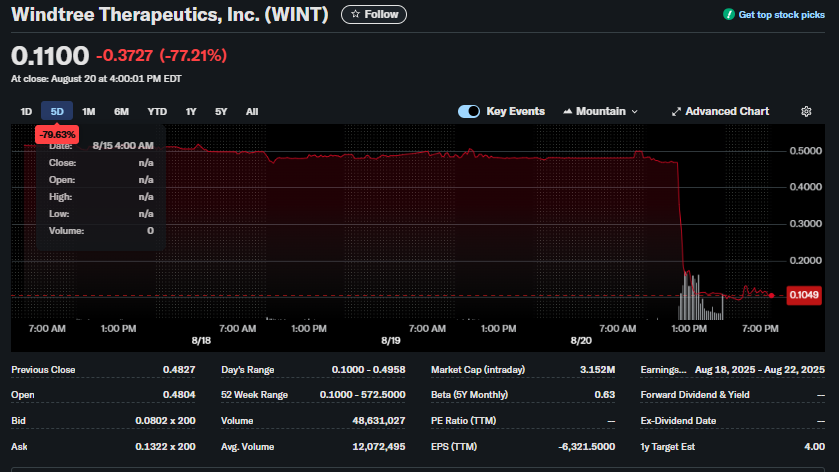Click the Advanced Chart expand icon
839x472 pixels.
pyautogui.click(x=676, y=111)
